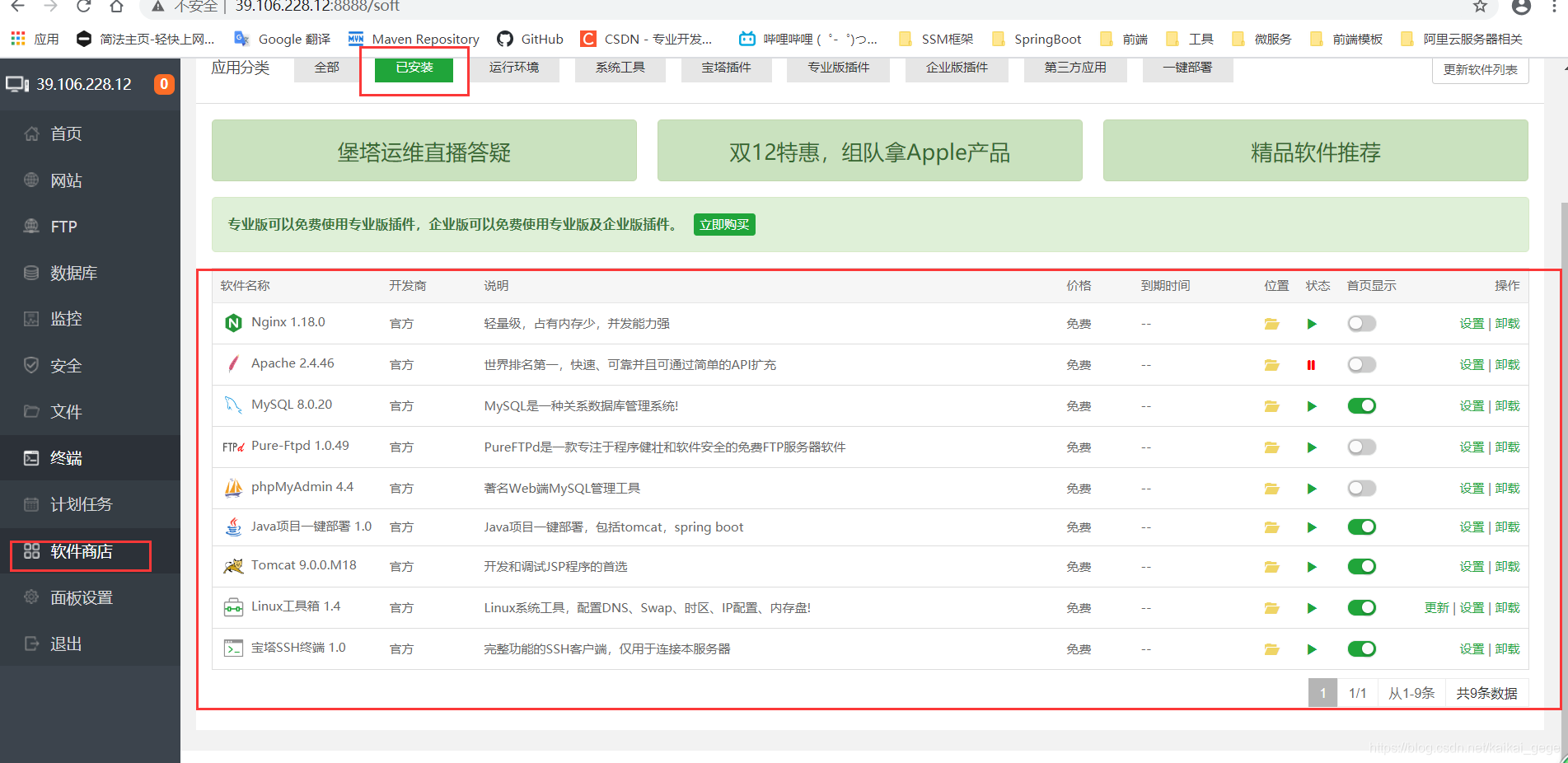Click the Tomcat cat logo icon
The image size is (1568, 763).
click(x=233, y=566)
